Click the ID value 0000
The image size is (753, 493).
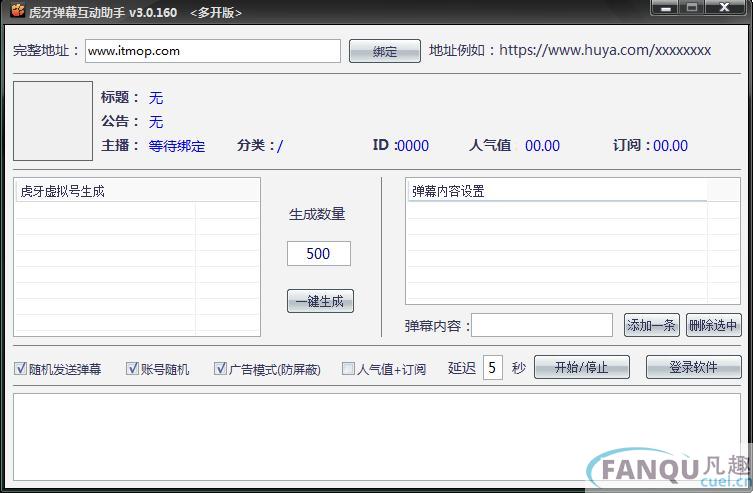pos(413,145)
